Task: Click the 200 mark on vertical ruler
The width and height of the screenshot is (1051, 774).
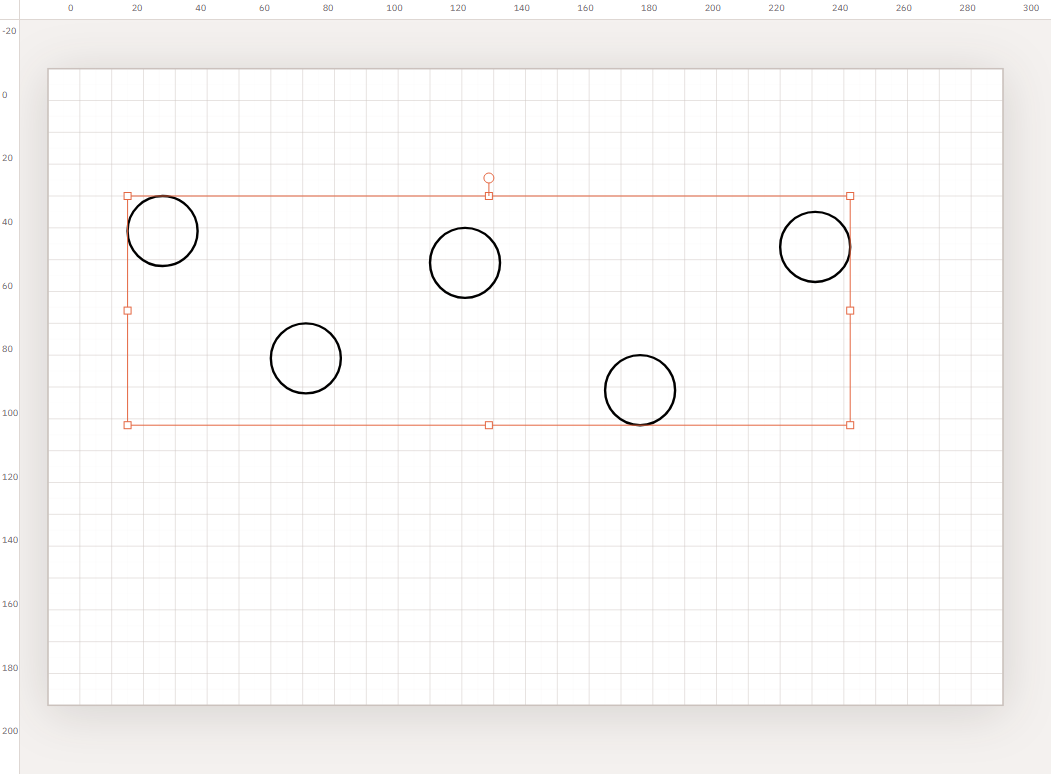Action: pos(10,731)
